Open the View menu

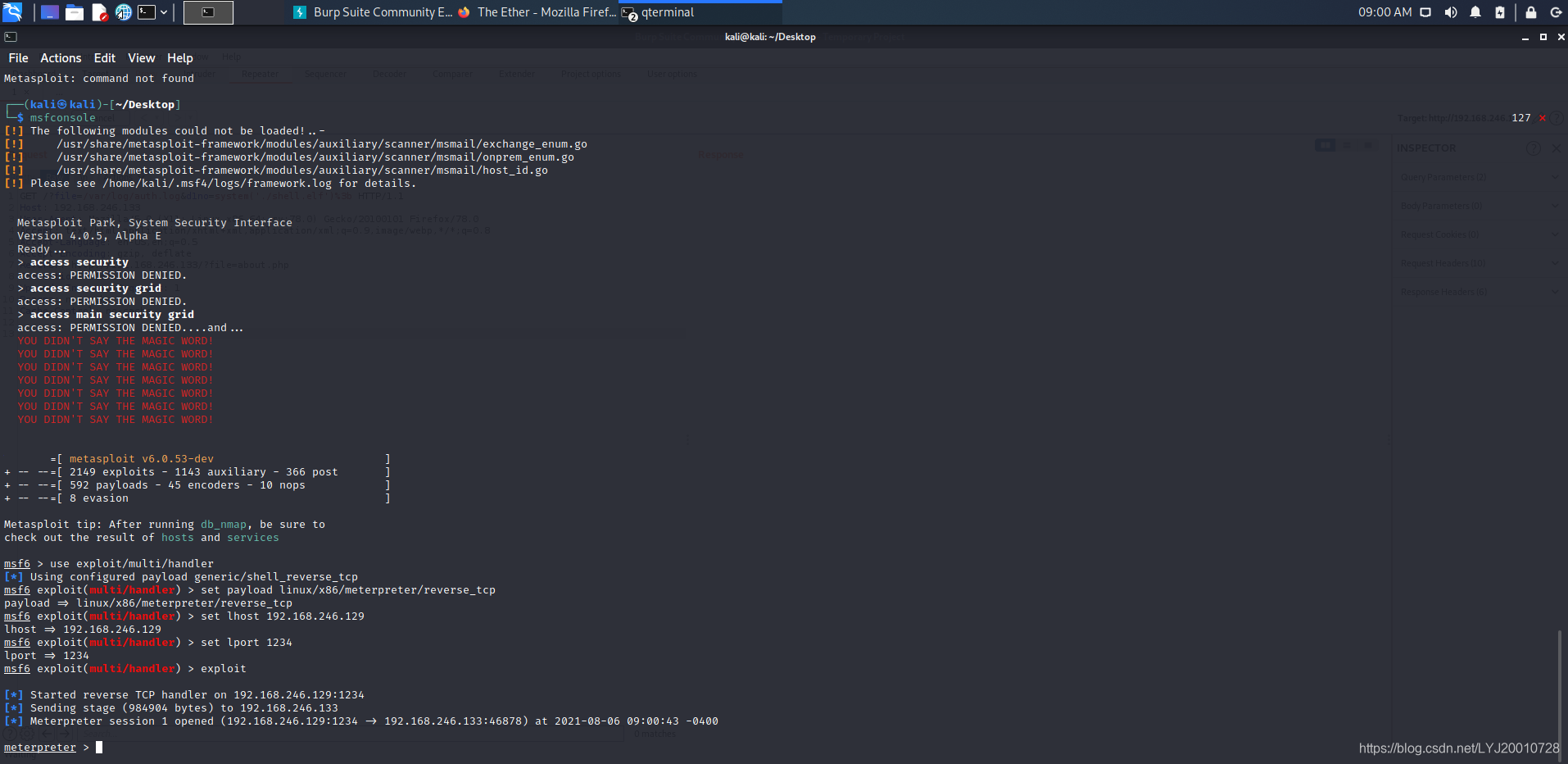[x=141, y=58]
